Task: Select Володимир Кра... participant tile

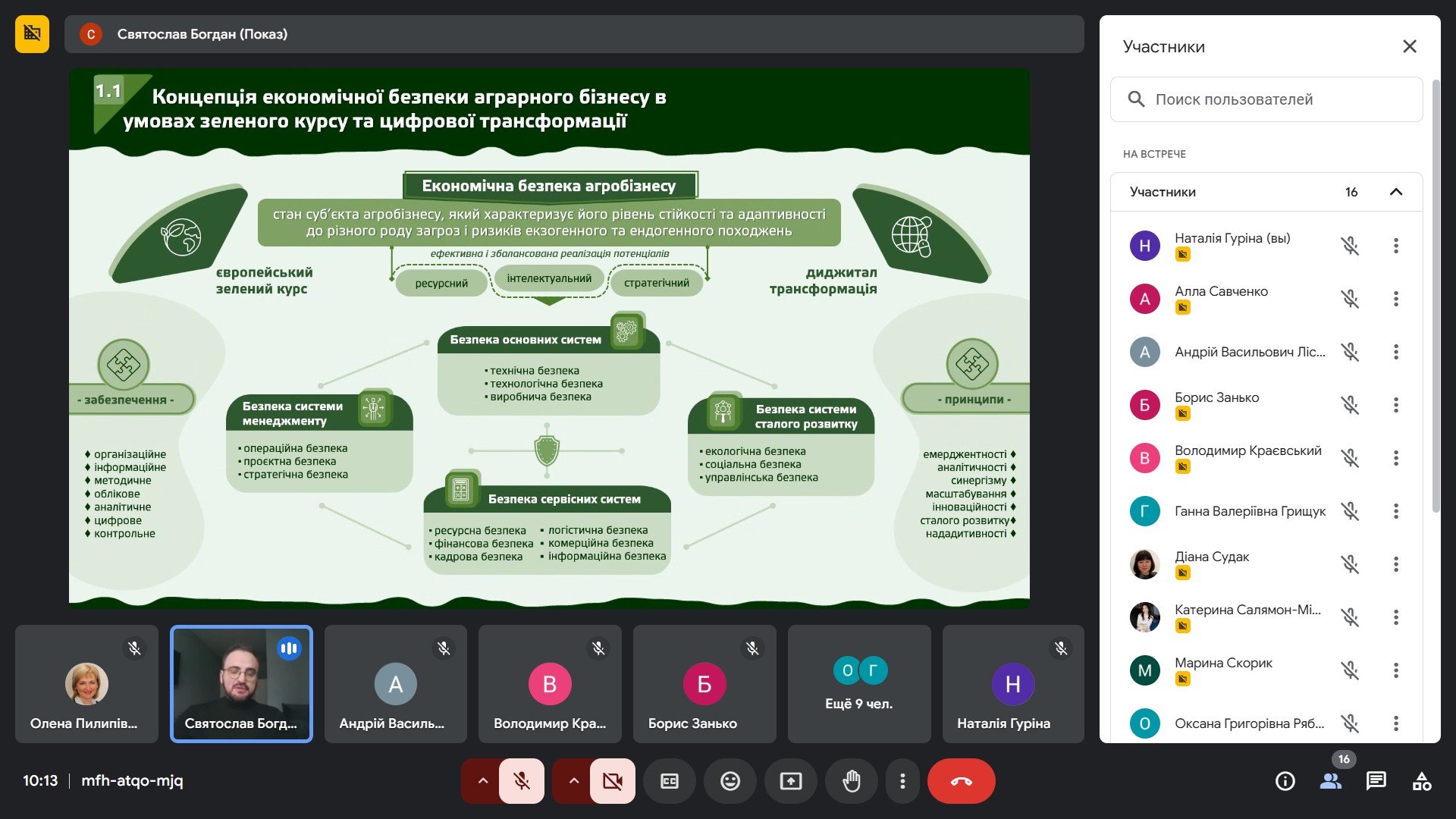Action: (550, 684)
